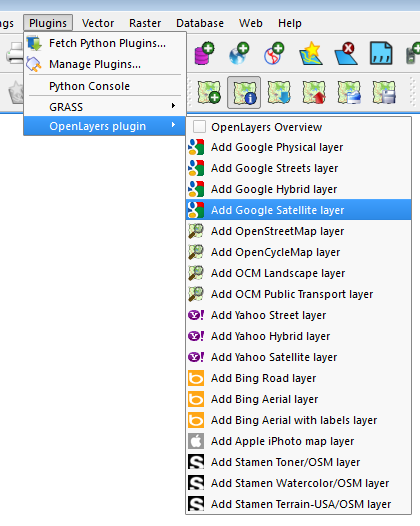420x526 pixels.
Task: Add Google Hybrid layer
Action: click(x=299, y=189)
